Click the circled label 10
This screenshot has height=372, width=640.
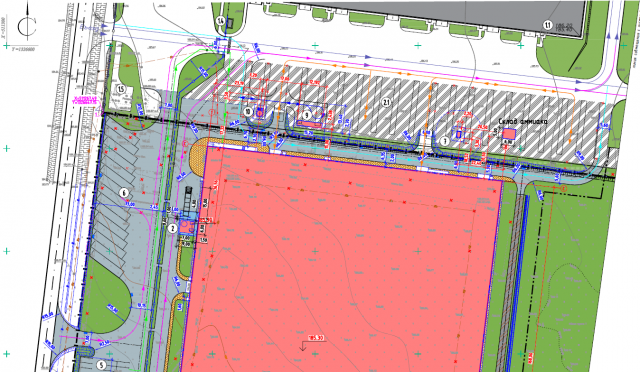tap(248, 111)
